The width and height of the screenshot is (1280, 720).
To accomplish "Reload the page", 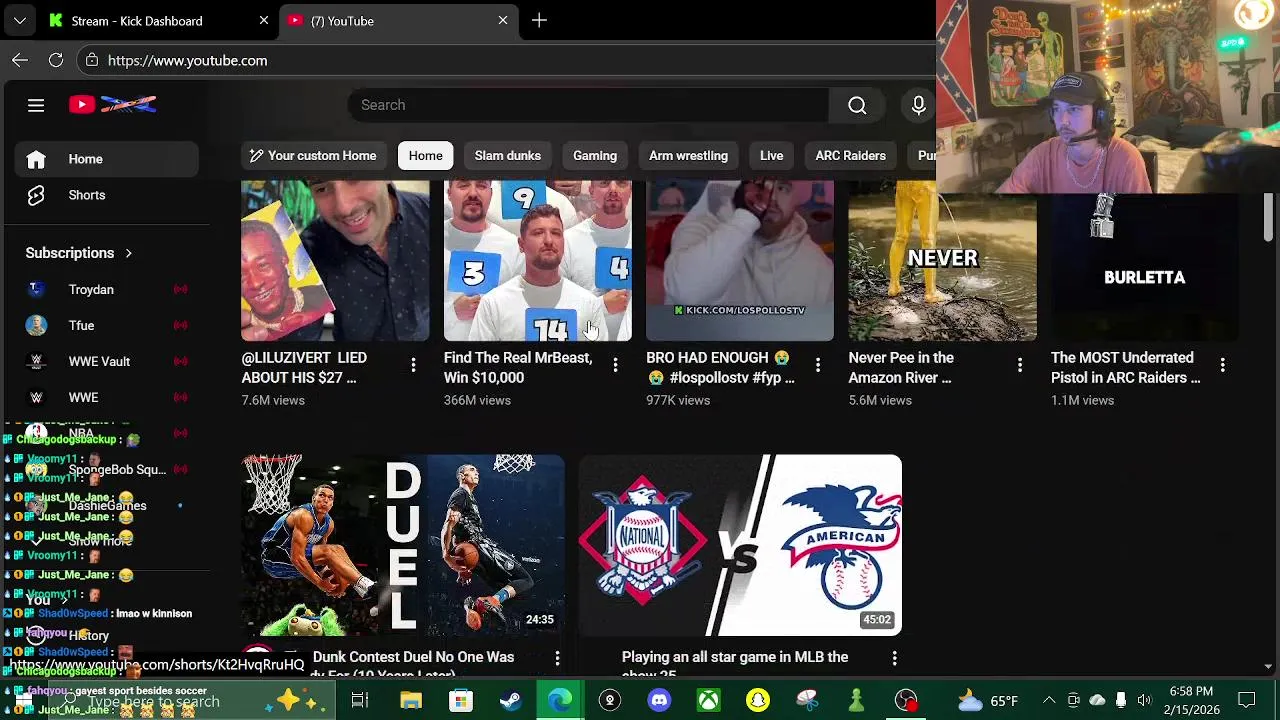I will click(x=56, y=60).
